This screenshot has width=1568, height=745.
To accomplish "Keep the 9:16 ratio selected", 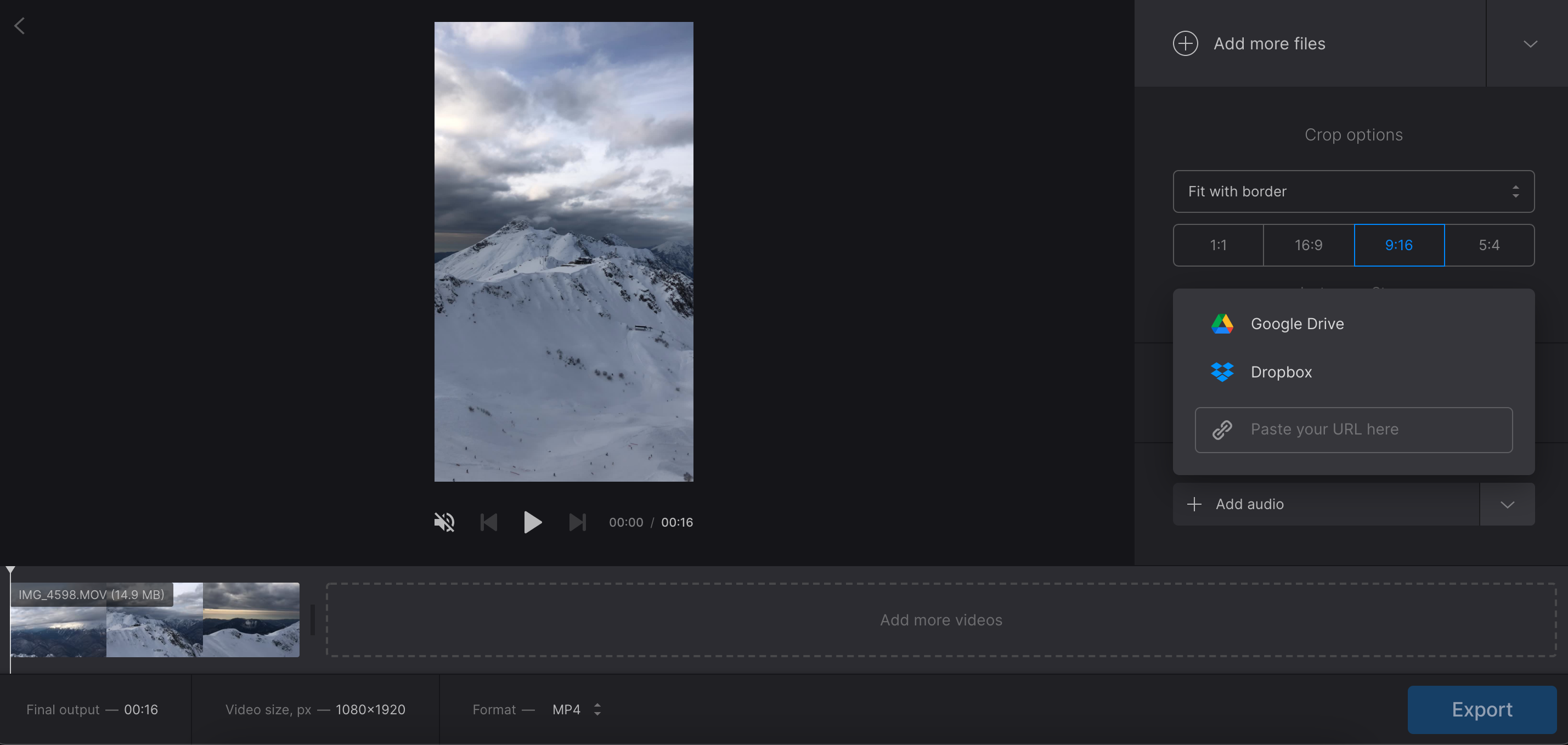I will tap(1399, 245).
